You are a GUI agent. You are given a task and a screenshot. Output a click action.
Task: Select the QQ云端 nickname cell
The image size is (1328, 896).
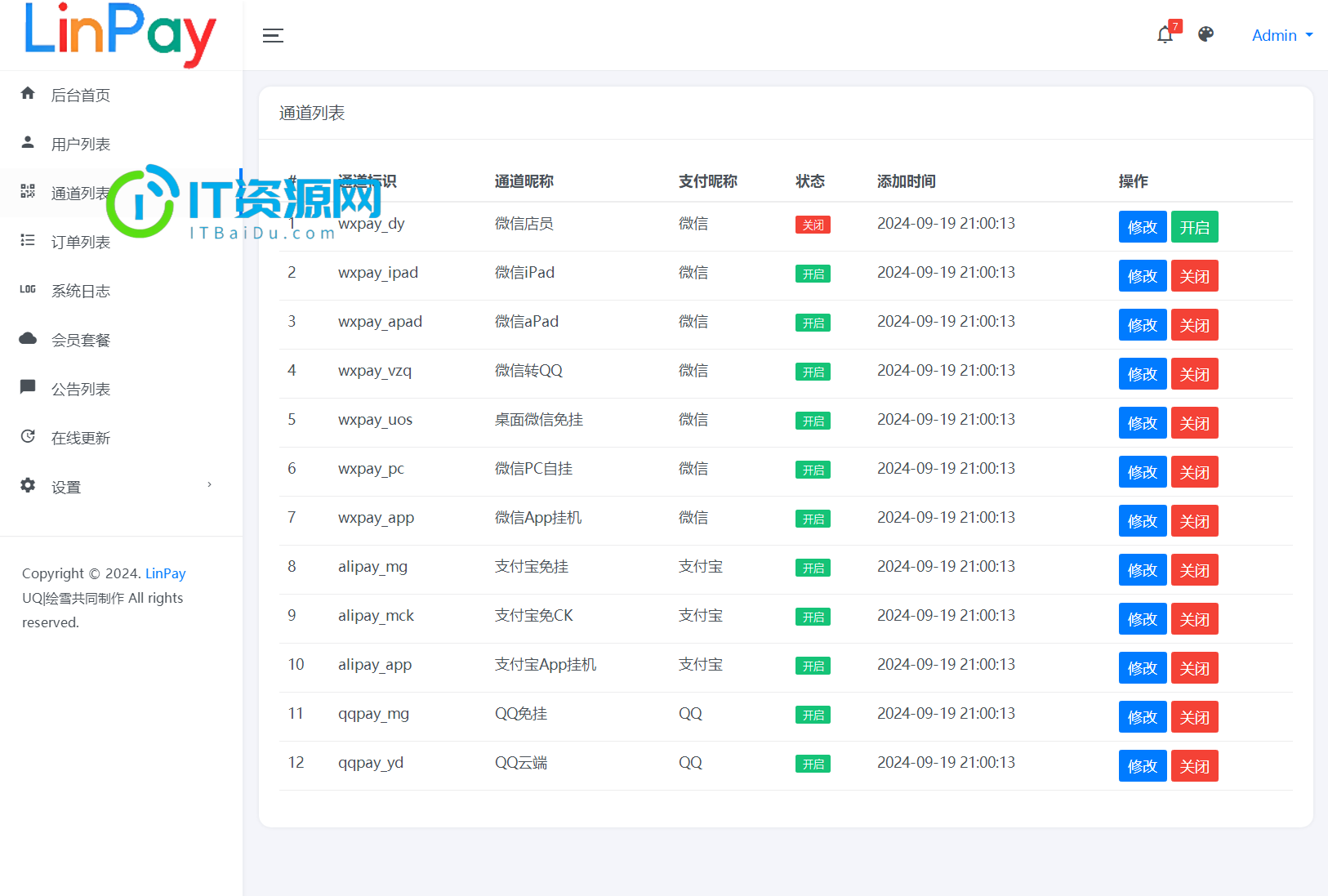pos(521,763)
